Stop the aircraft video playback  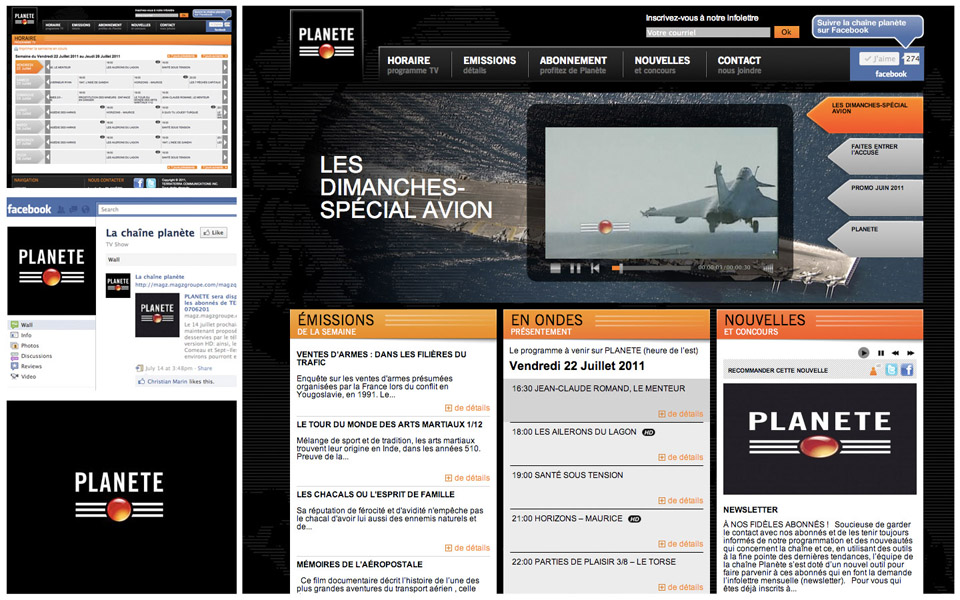pos(555,268)
